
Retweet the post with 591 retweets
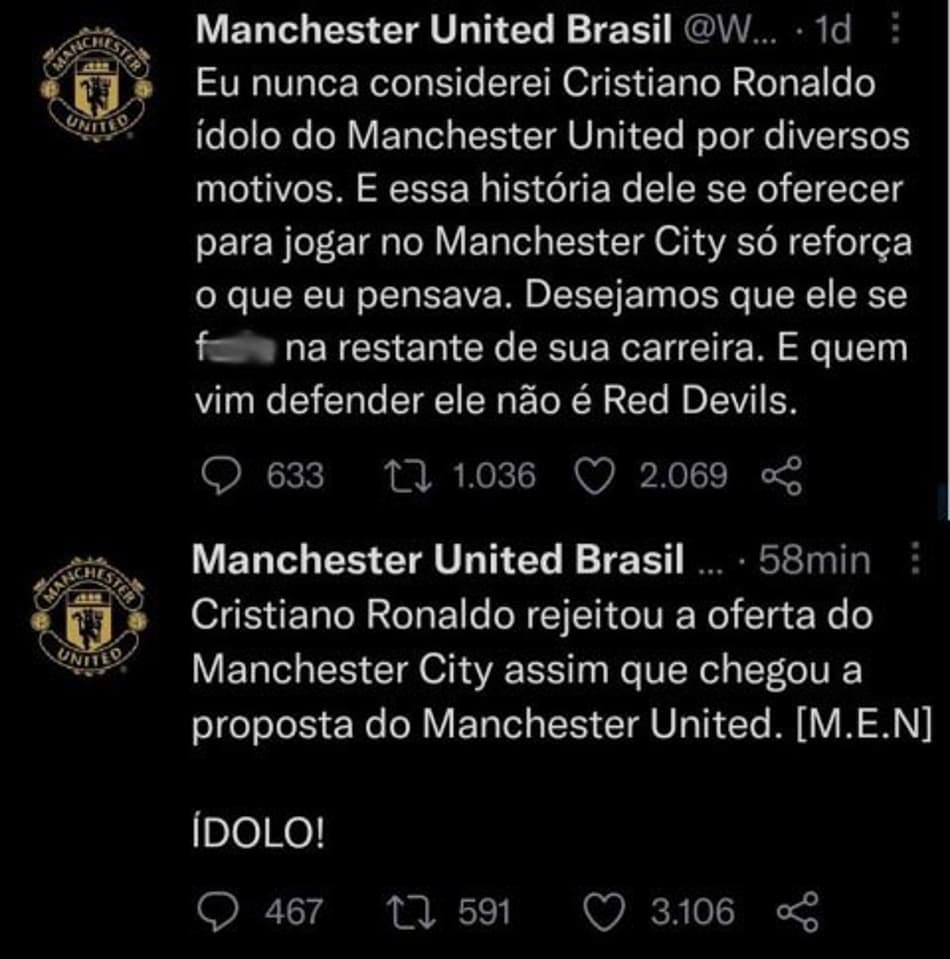[x=411, y=913]
